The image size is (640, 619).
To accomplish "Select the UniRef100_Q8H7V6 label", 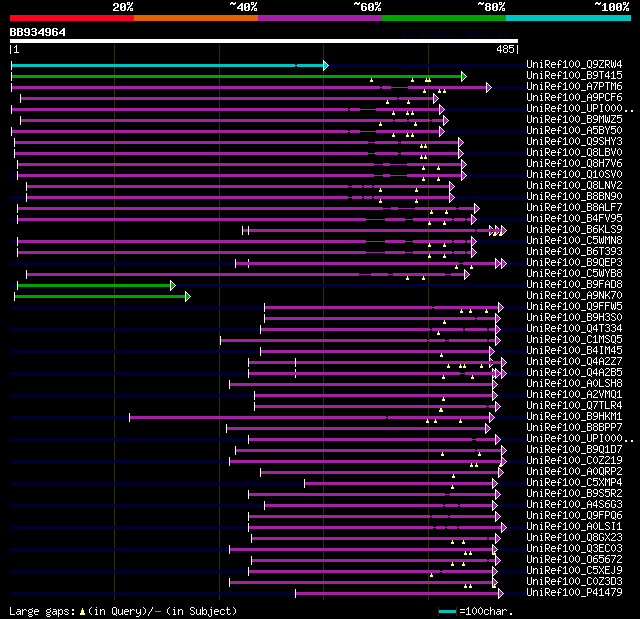I will point(574,164).
